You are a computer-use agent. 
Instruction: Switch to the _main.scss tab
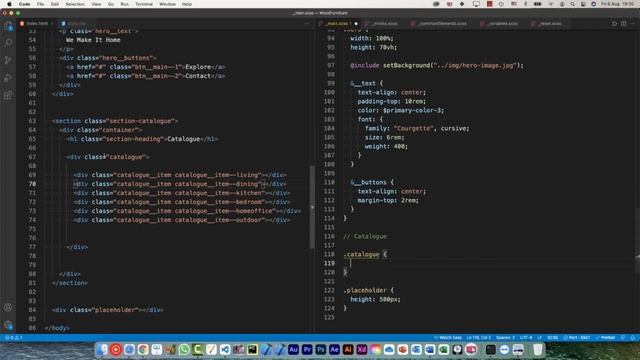click(x=339, y=24)
